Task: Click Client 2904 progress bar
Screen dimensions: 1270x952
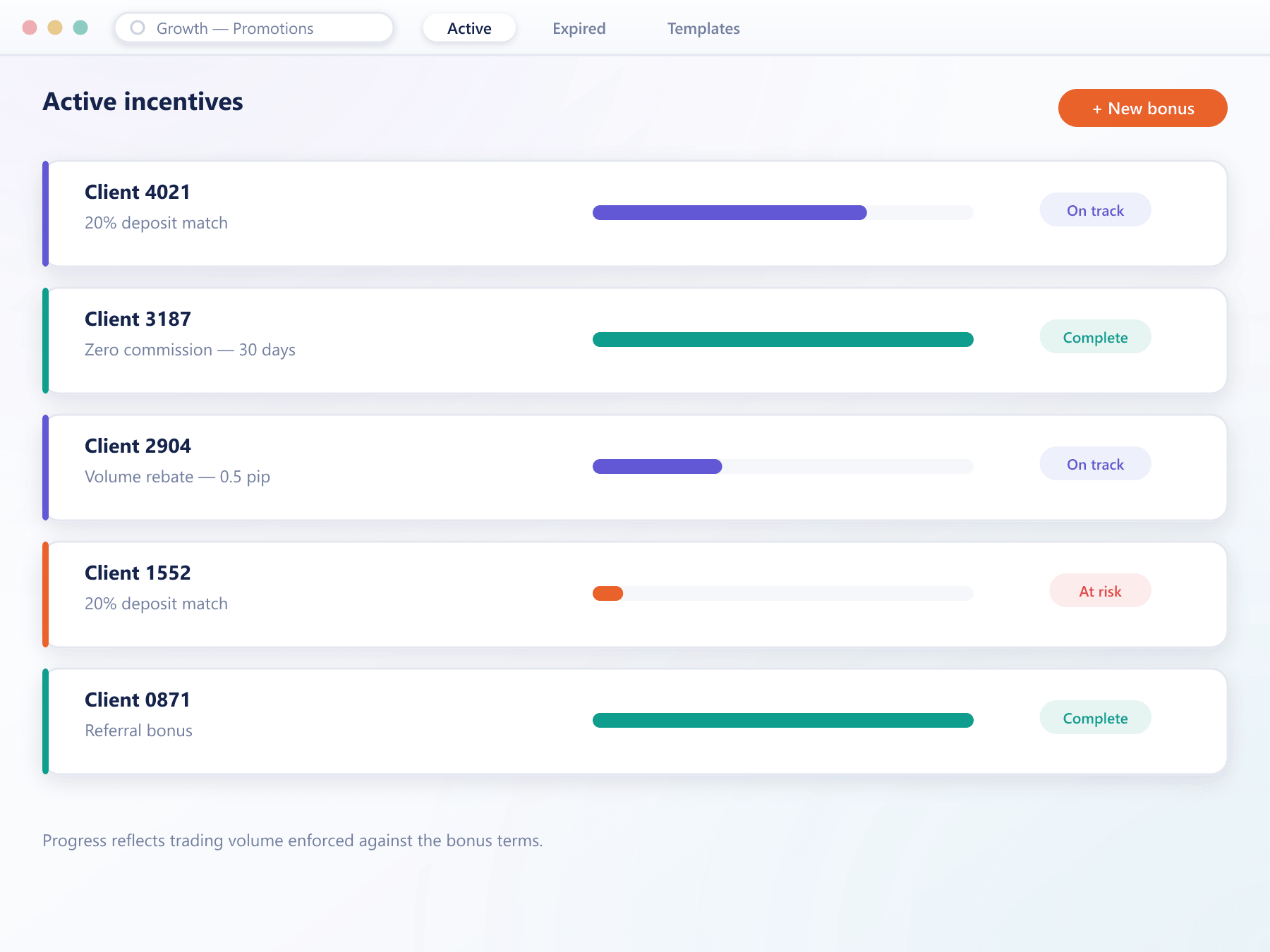Action: click(783, 466)
